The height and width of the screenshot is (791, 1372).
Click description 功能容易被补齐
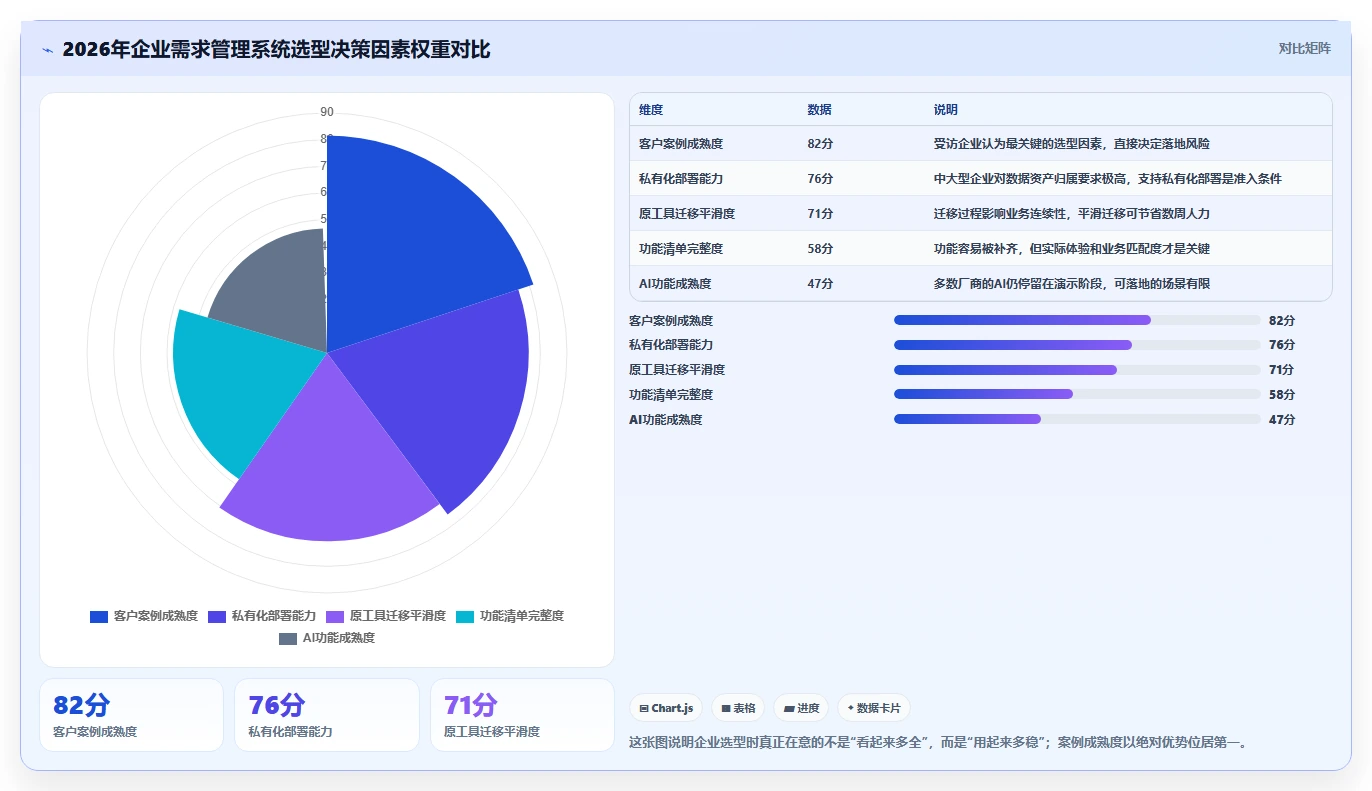point(1072,249)
